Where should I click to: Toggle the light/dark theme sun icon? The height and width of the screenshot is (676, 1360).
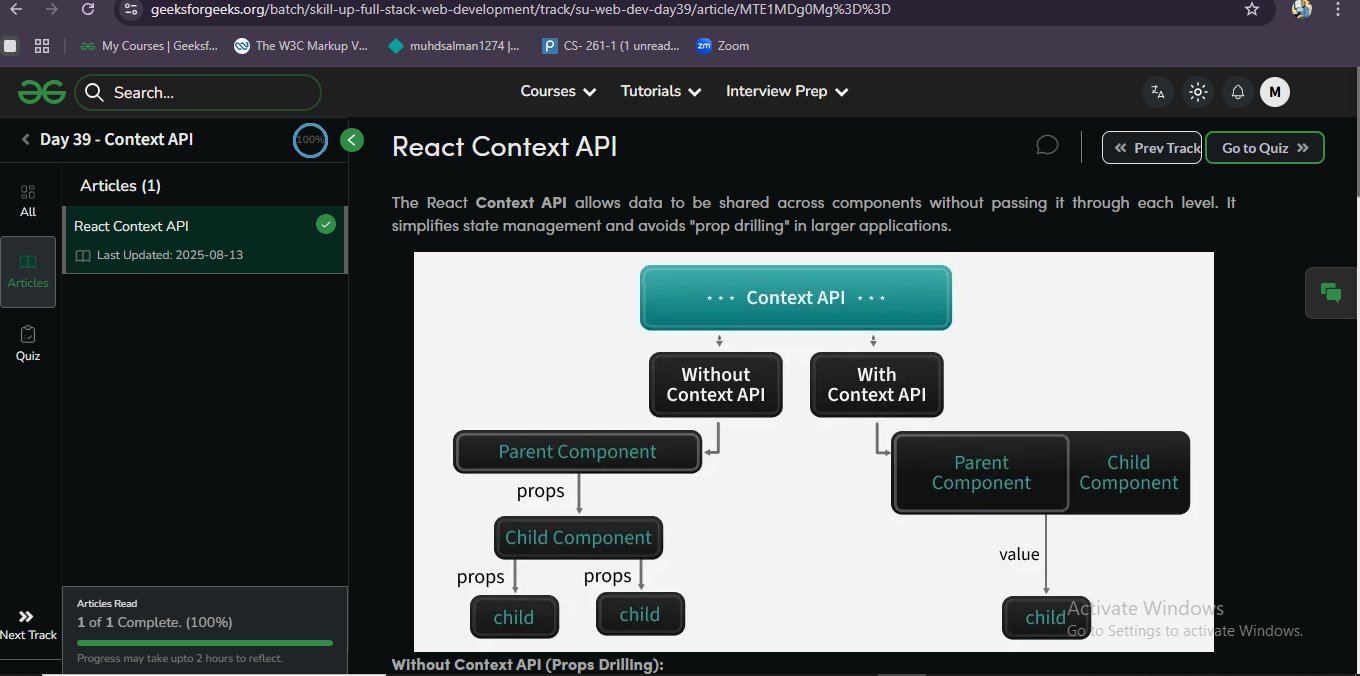(1198, 92)
